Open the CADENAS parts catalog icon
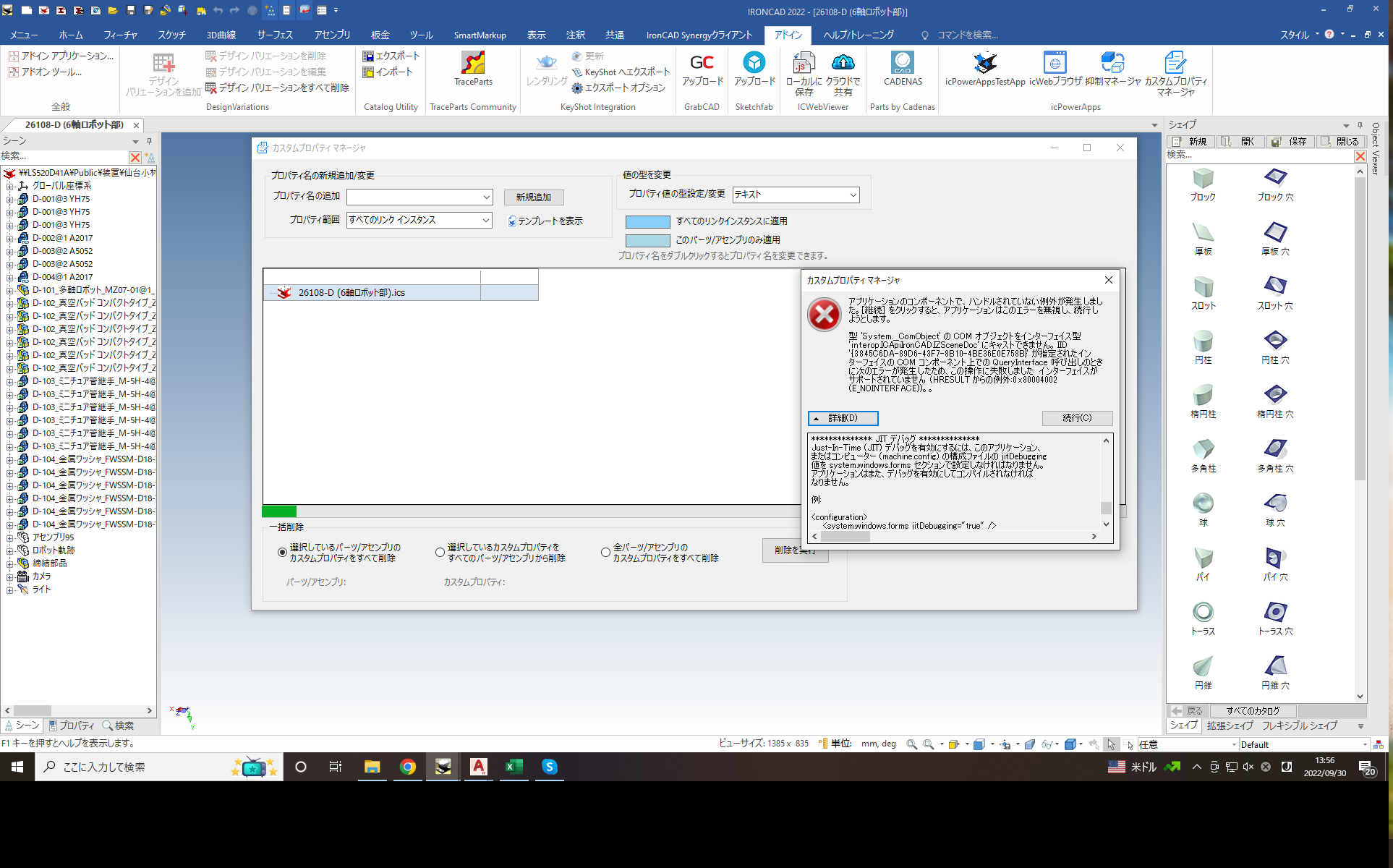1393x868 pixels. 902,64
